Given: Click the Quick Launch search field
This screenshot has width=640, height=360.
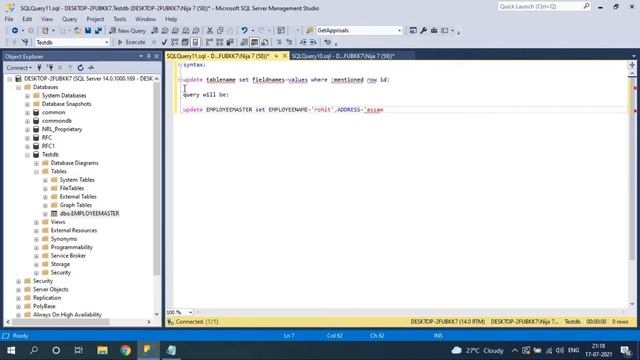Looking at the screenshot, I should click(x=544, y=7).
